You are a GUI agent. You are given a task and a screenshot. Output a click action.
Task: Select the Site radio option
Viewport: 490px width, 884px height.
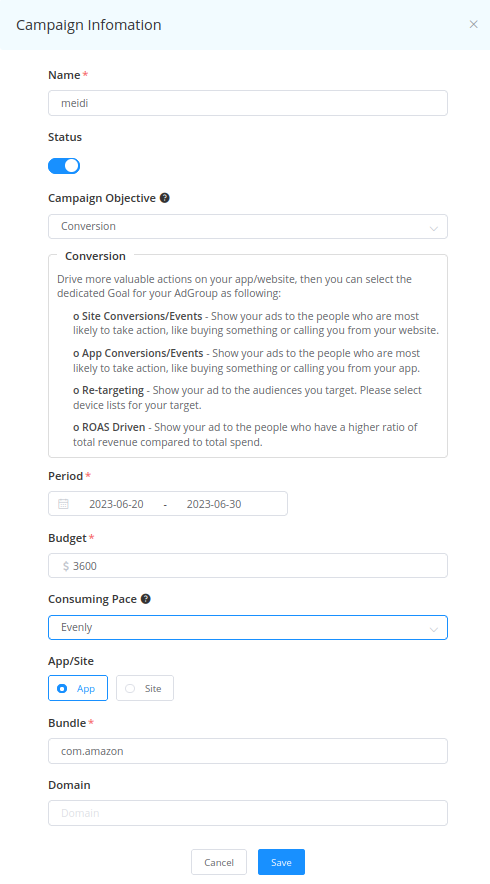tap(145, 688)
